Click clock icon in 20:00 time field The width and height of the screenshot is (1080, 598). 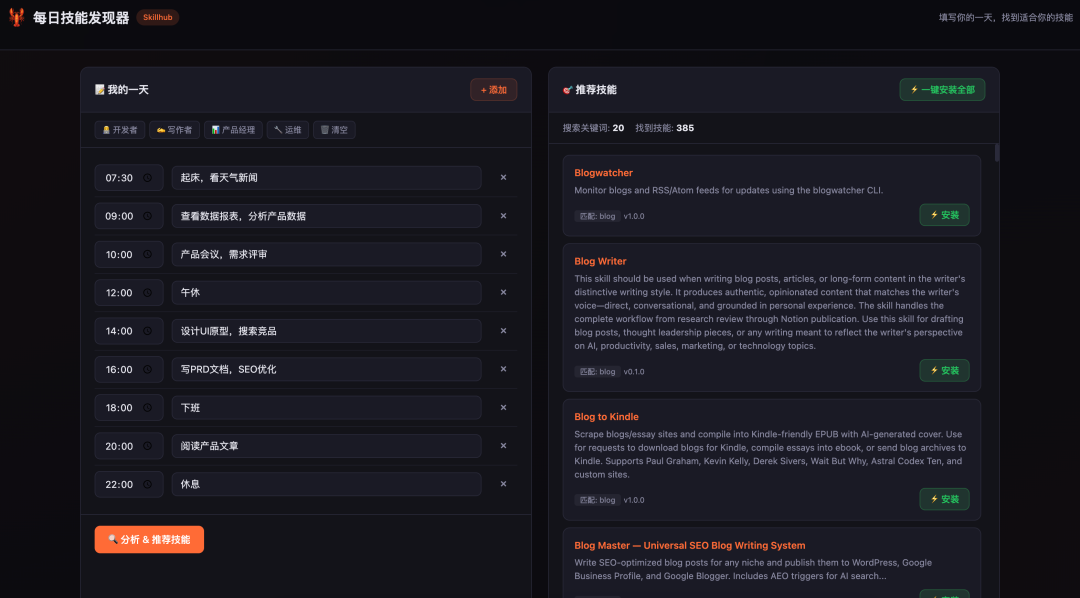(148, 446)
